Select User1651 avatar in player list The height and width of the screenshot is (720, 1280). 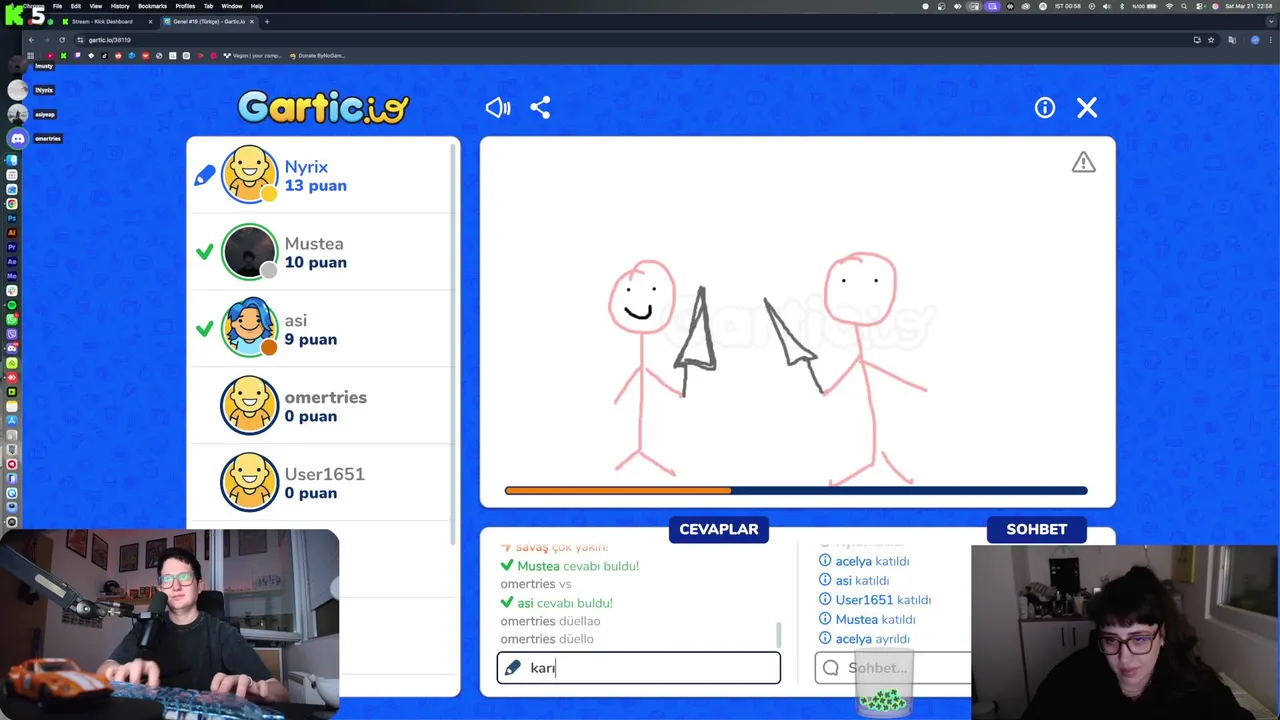(x=249, y=482)
